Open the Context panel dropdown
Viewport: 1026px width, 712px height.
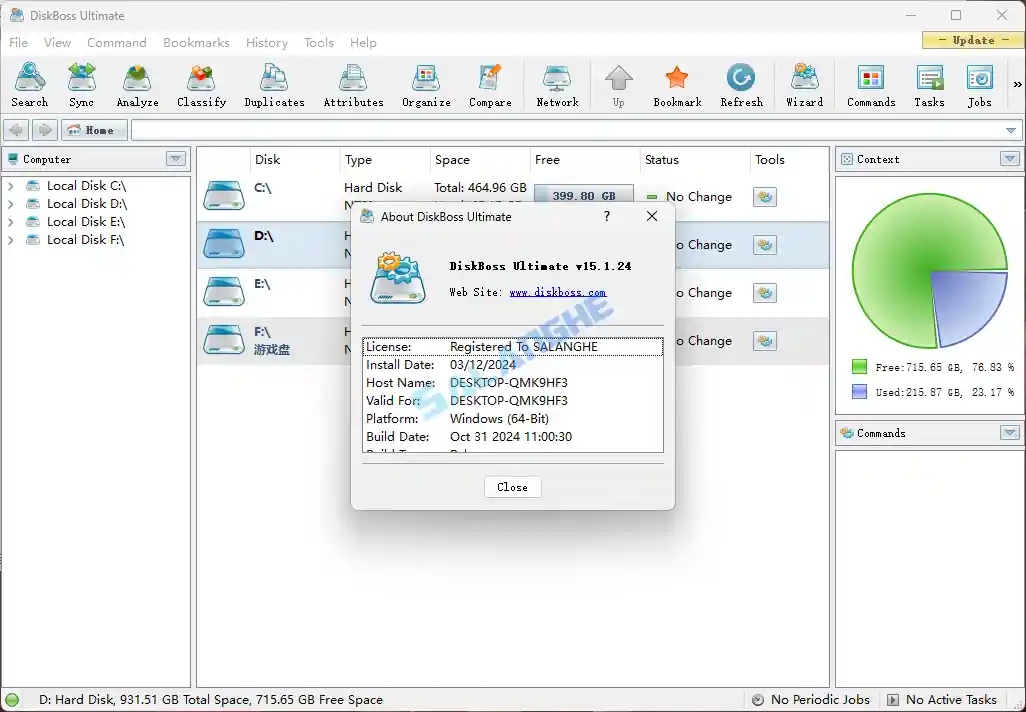pos(1010,159)
